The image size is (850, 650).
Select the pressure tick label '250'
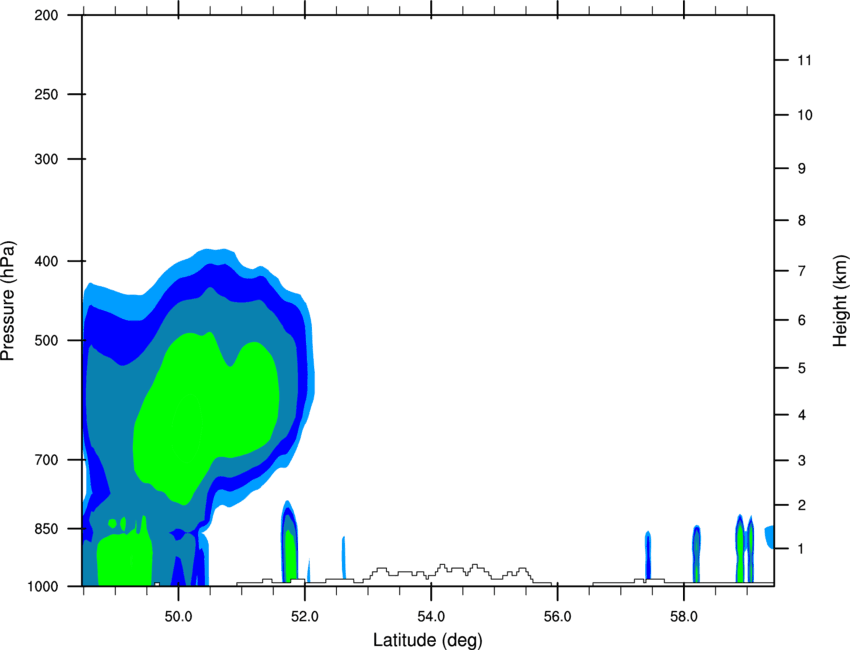pyautogui.click(x=46, y=94)
